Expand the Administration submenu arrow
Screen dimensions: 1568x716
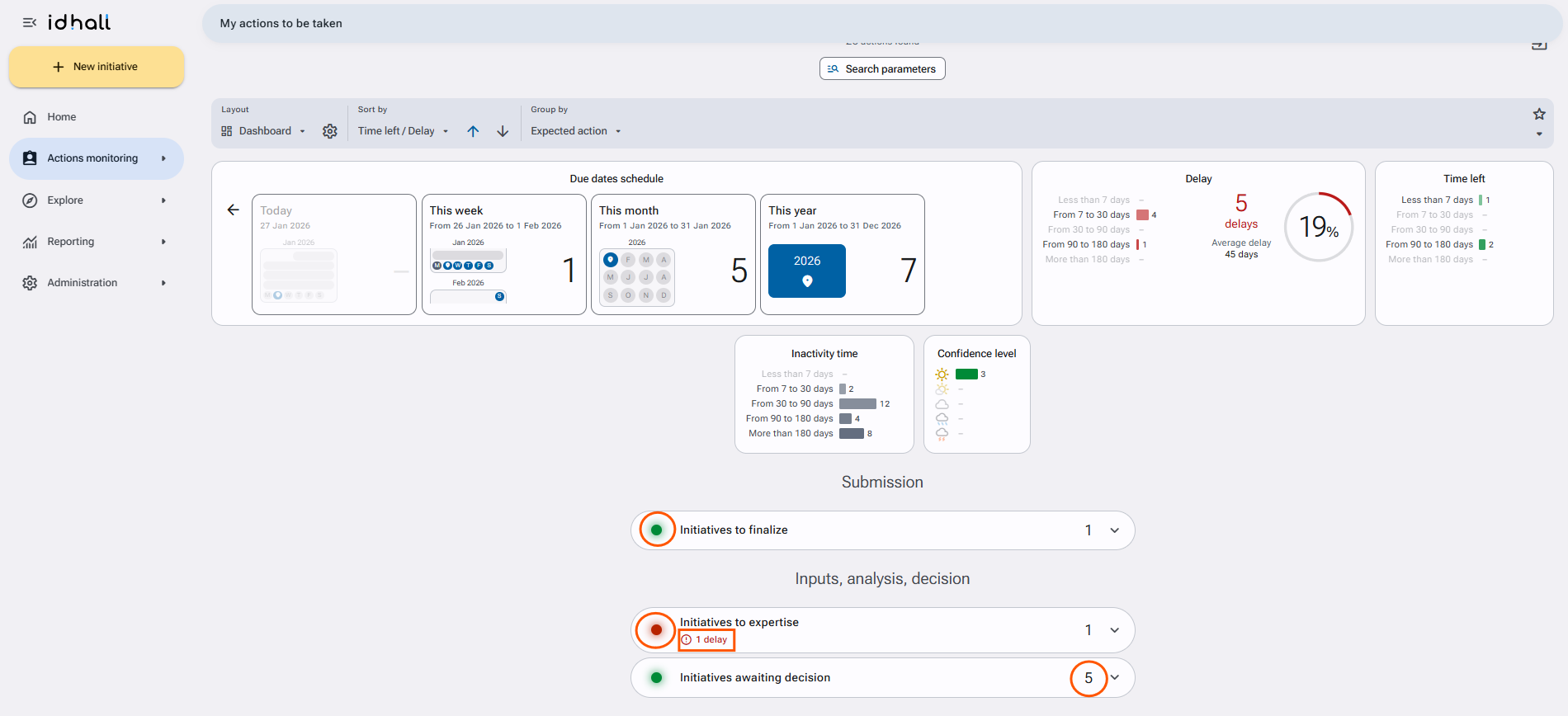[163, 283]
